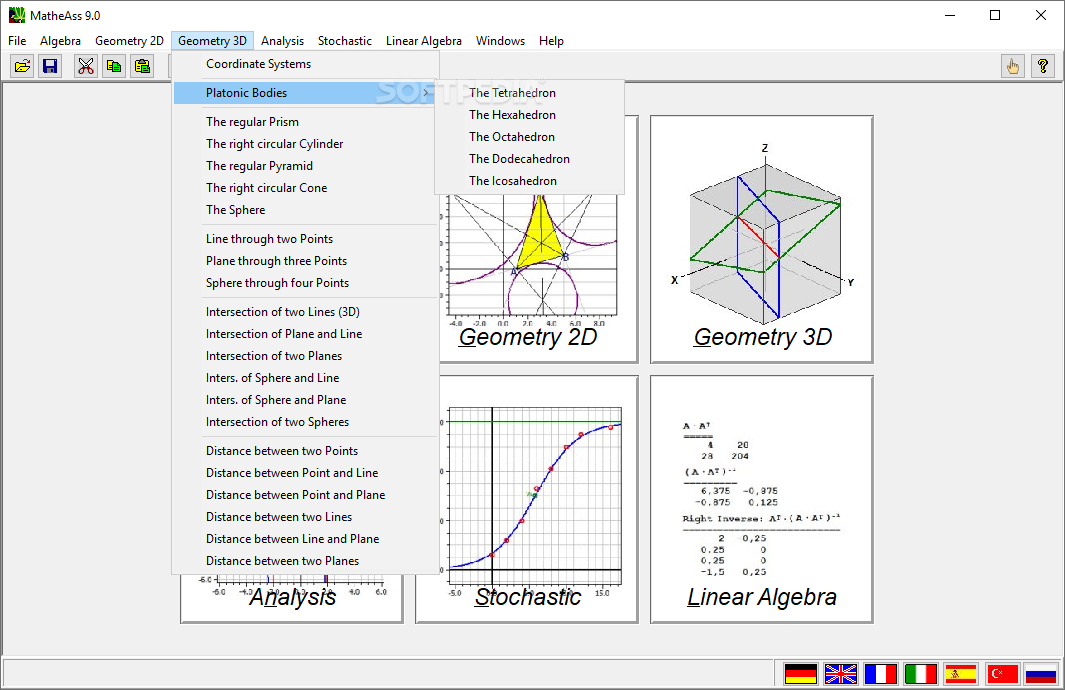Select Distance between two Planes
Viewport: 1065px width, 690px height.
[306, 561]
